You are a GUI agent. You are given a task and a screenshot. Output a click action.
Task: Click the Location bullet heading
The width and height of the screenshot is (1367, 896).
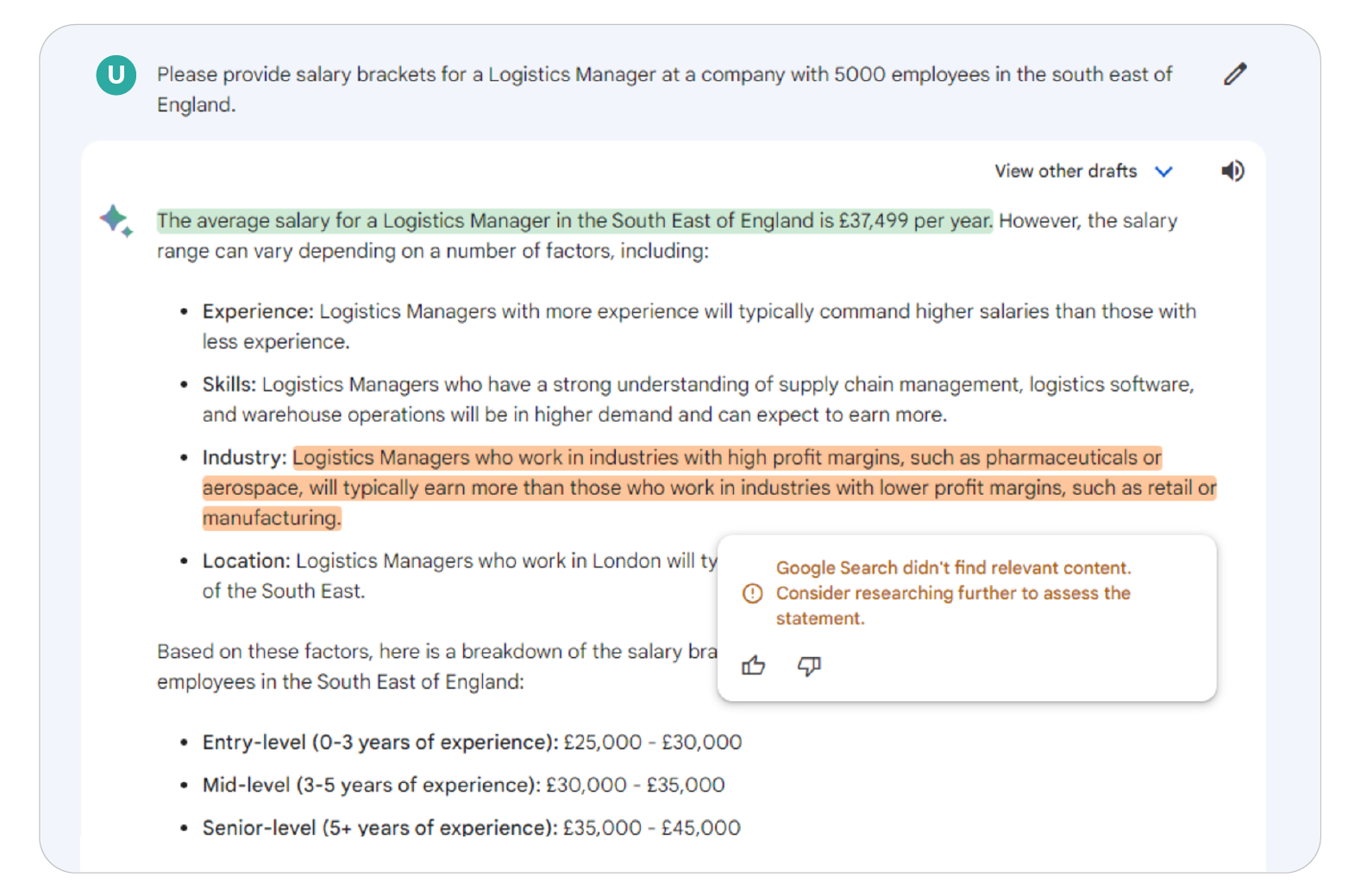coord(246,561)
